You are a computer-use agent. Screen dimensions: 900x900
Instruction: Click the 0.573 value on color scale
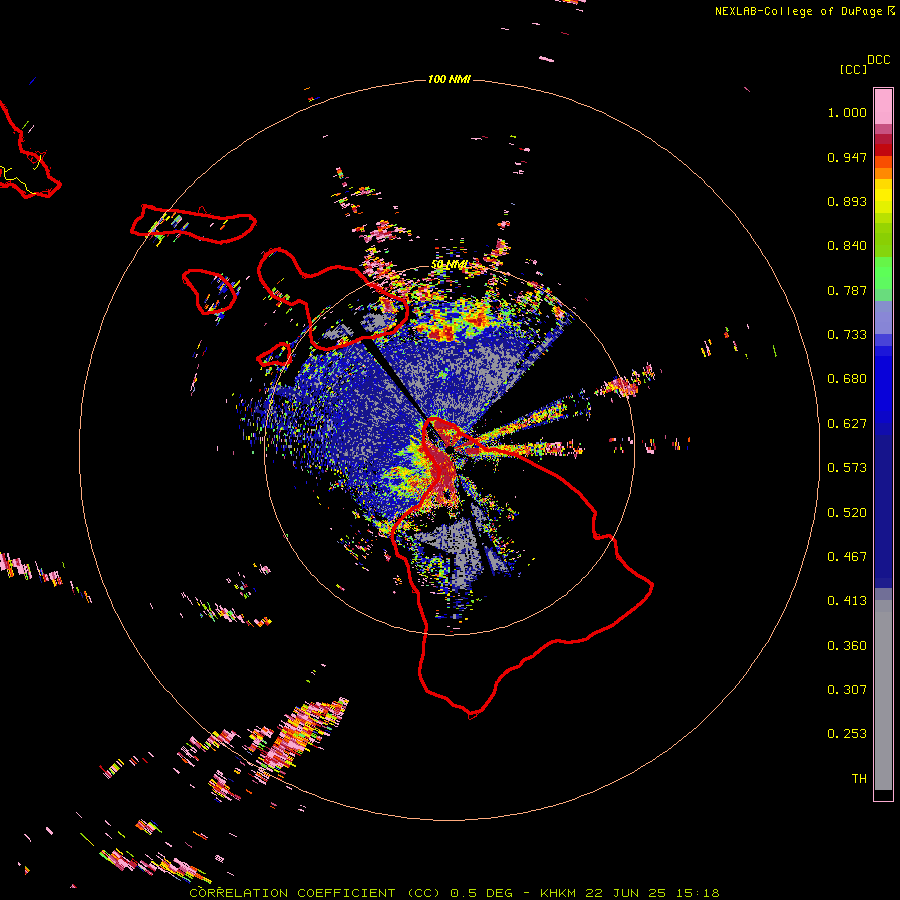click(x=847, y=468)
